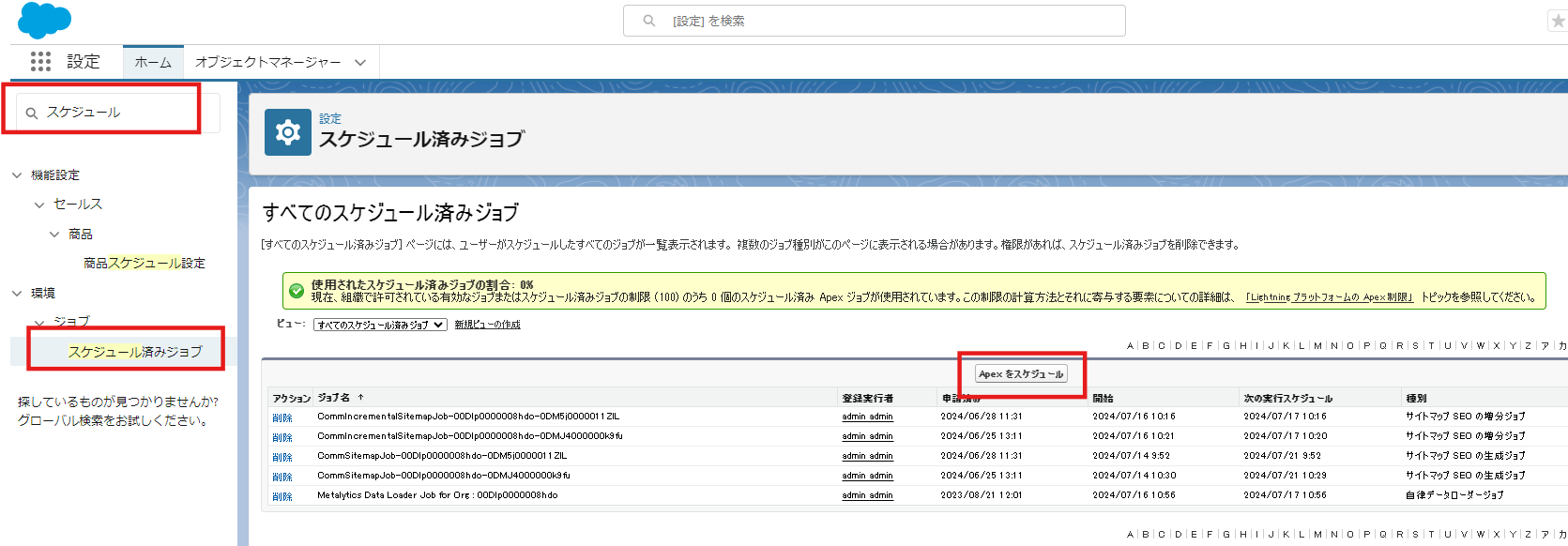Viewport: 1568px width, 546px height.
Task: Switch to the ホーム tab
Action: 153,62
